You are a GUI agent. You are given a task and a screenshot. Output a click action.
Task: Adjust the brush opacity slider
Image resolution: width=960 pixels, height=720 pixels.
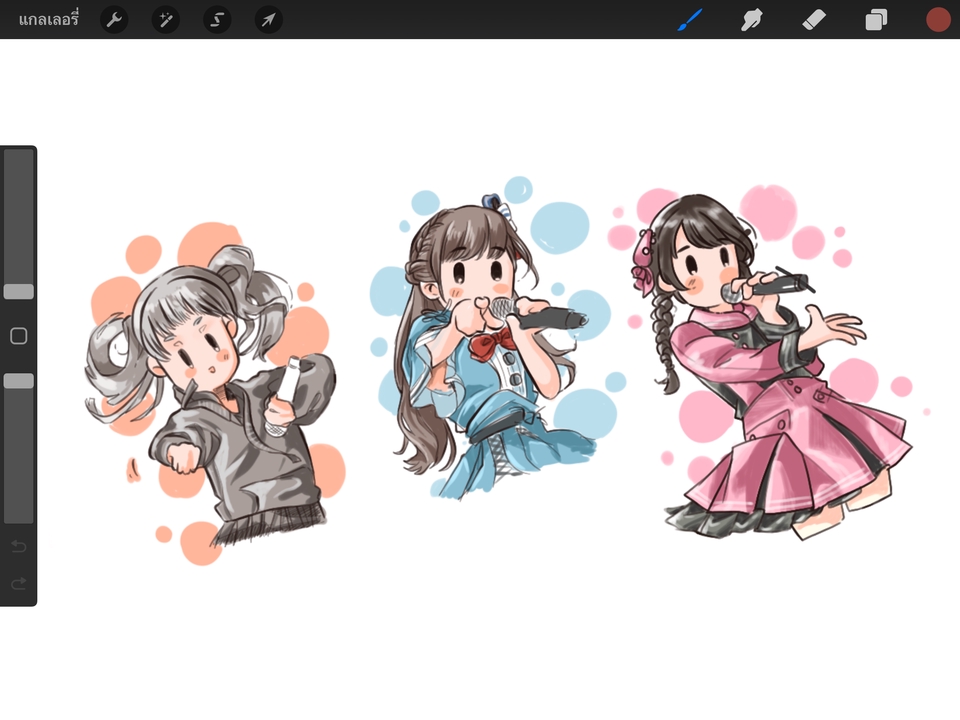coord(17,380)
